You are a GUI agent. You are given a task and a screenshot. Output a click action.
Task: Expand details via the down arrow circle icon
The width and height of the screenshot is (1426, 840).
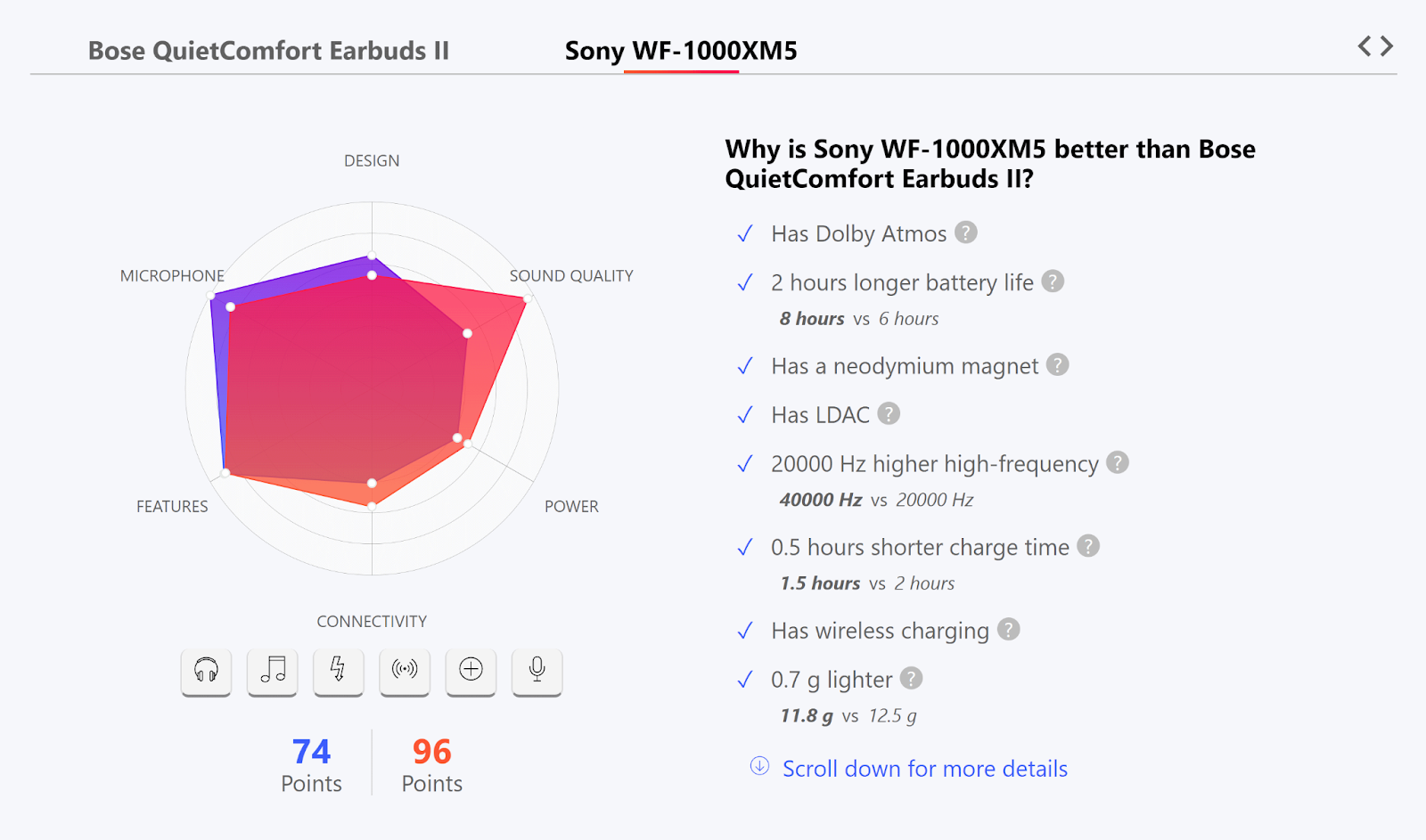tap(758, 768)
